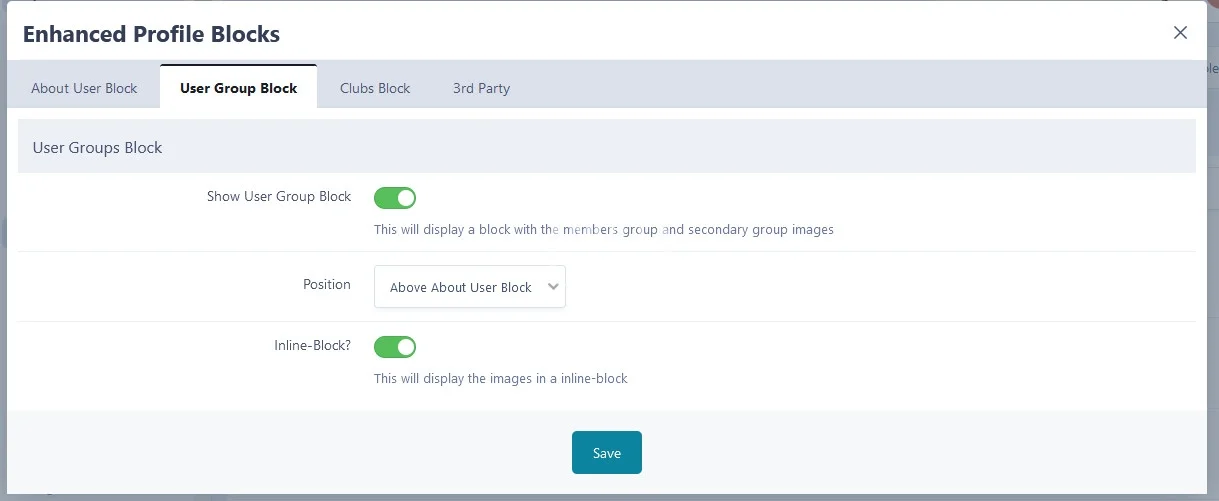Click the Inline-Block? label text
This screenshot has width=1219, height=501.
pyautogui.click(x=312, y=346)
